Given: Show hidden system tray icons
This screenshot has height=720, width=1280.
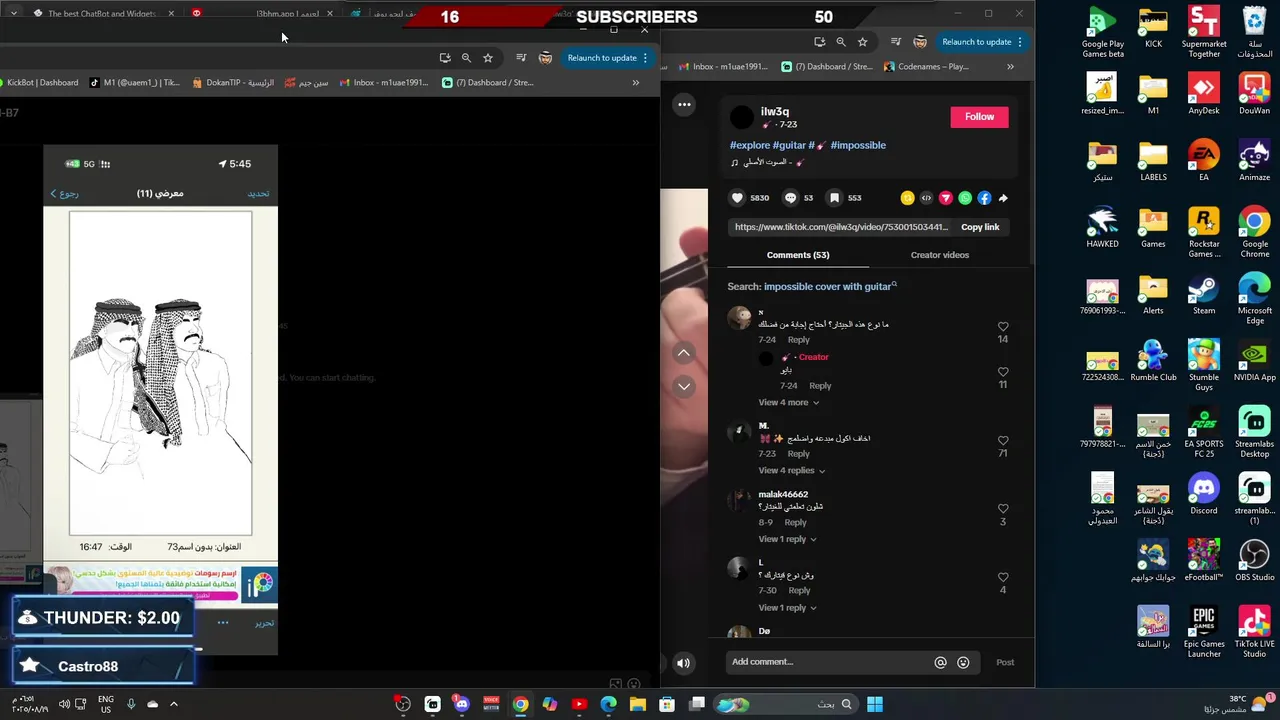Looking at the screenshot, I should [x=173, y=704].
